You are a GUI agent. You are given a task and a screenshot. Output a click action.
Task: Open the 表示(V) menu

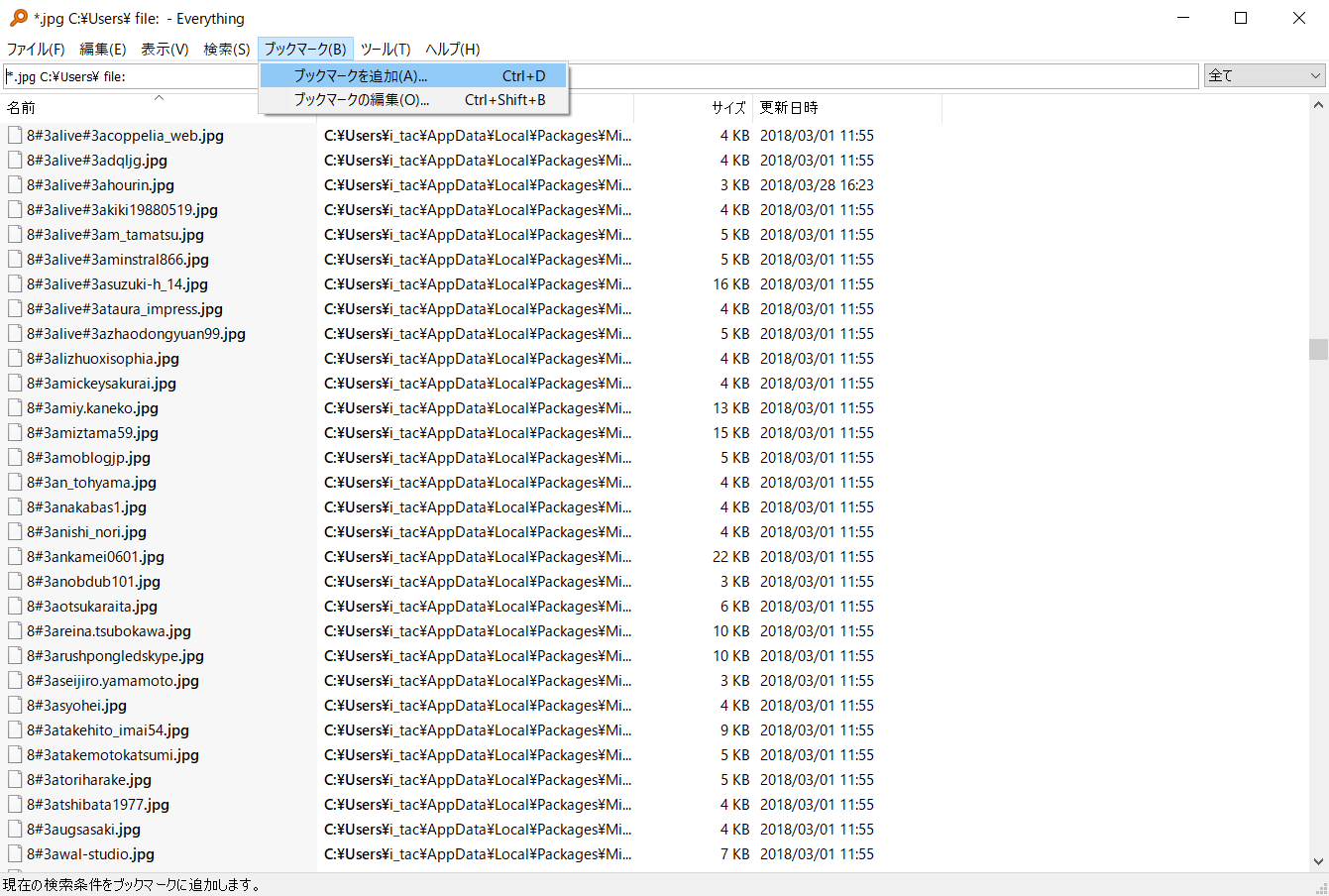[165, 49]
